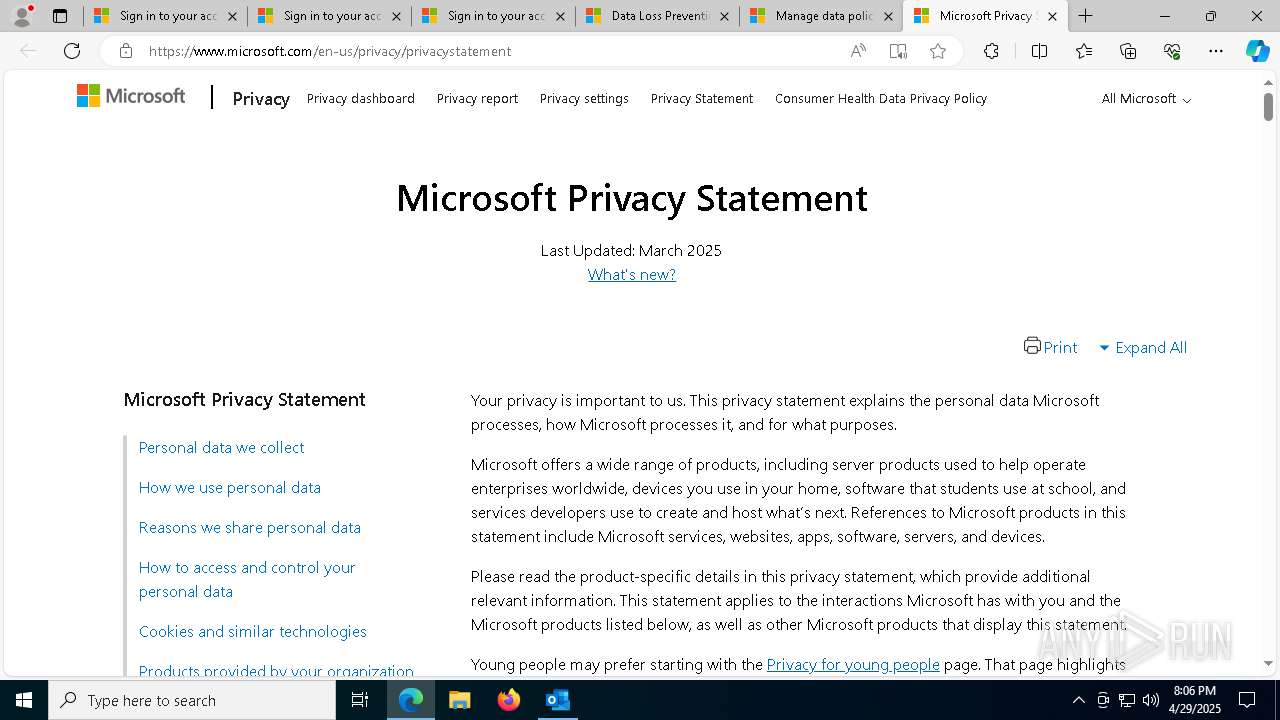Open network icon in system tray

pos(1127,700)
